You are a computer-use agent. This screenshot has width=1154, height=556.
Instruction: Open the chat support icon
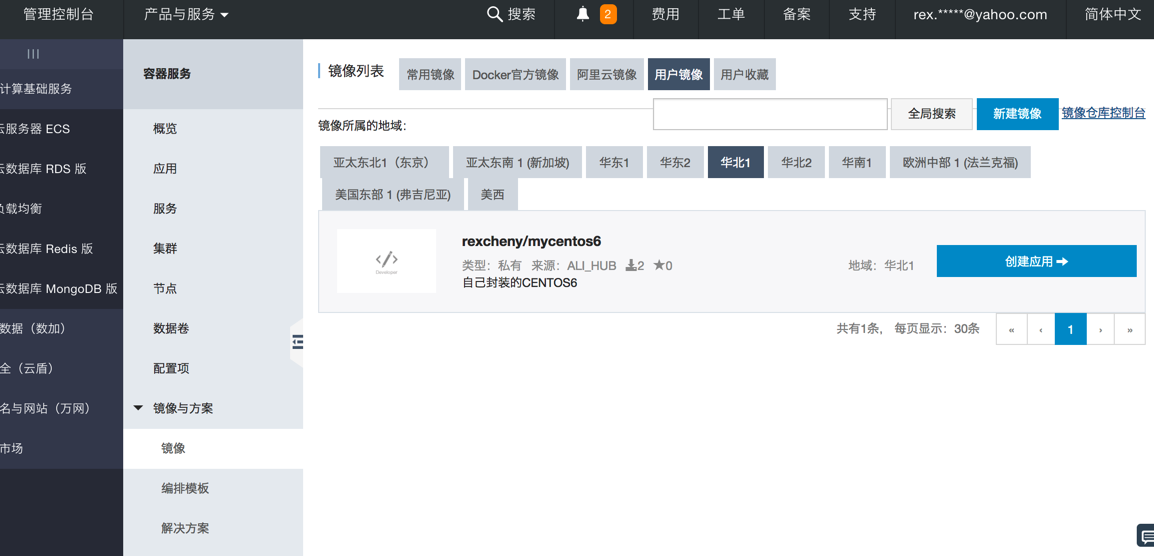(1145, 535)
